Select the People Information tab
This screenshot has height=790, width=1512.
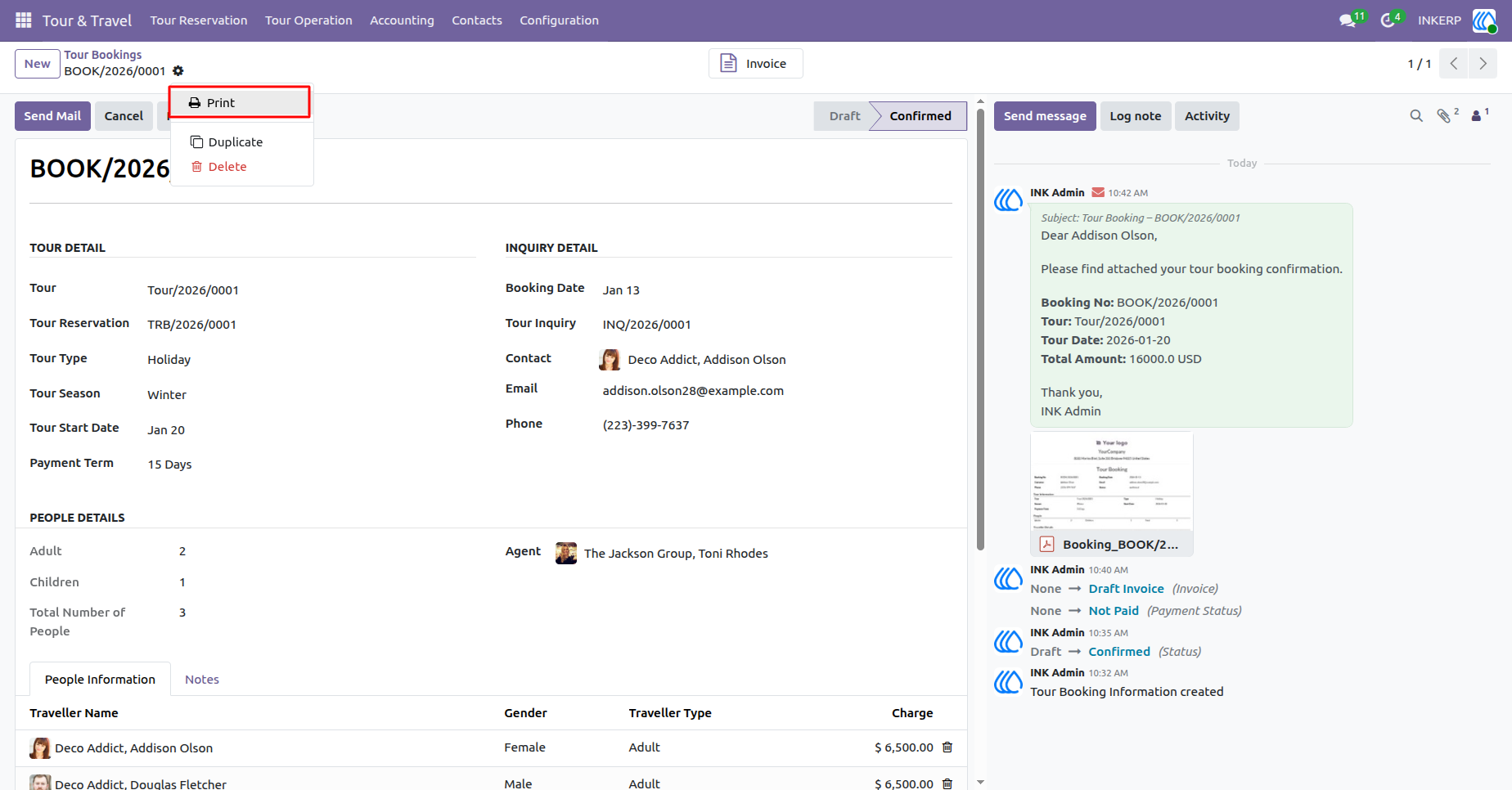tap(100, 680)
